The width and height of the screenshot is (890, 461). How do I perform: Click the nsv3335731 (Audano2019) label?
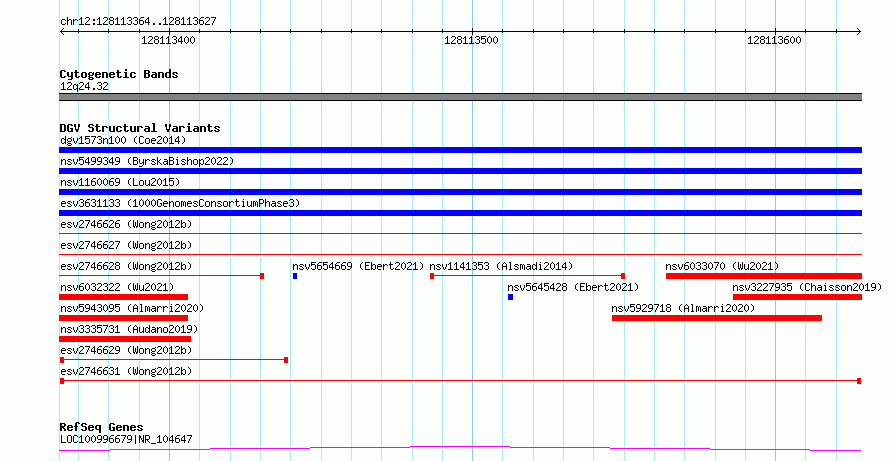[129, 329]
